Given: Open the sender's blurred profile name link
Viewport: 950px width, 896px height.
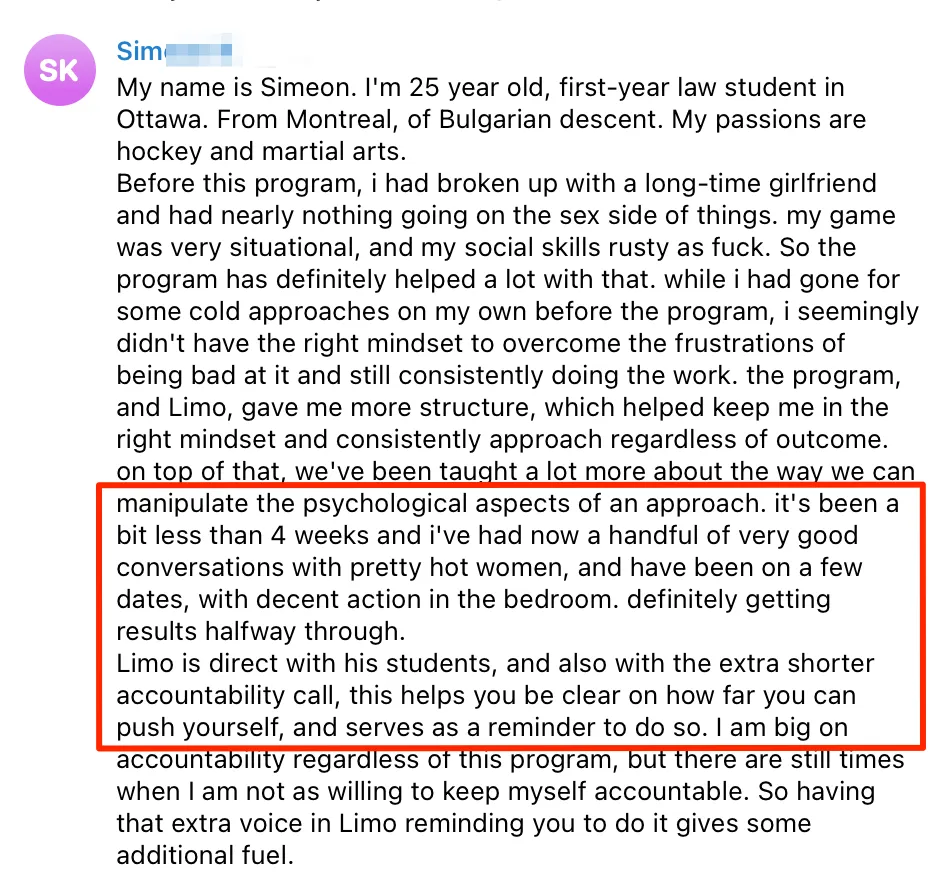Looking at the screenshot, I should coord(174,51).
